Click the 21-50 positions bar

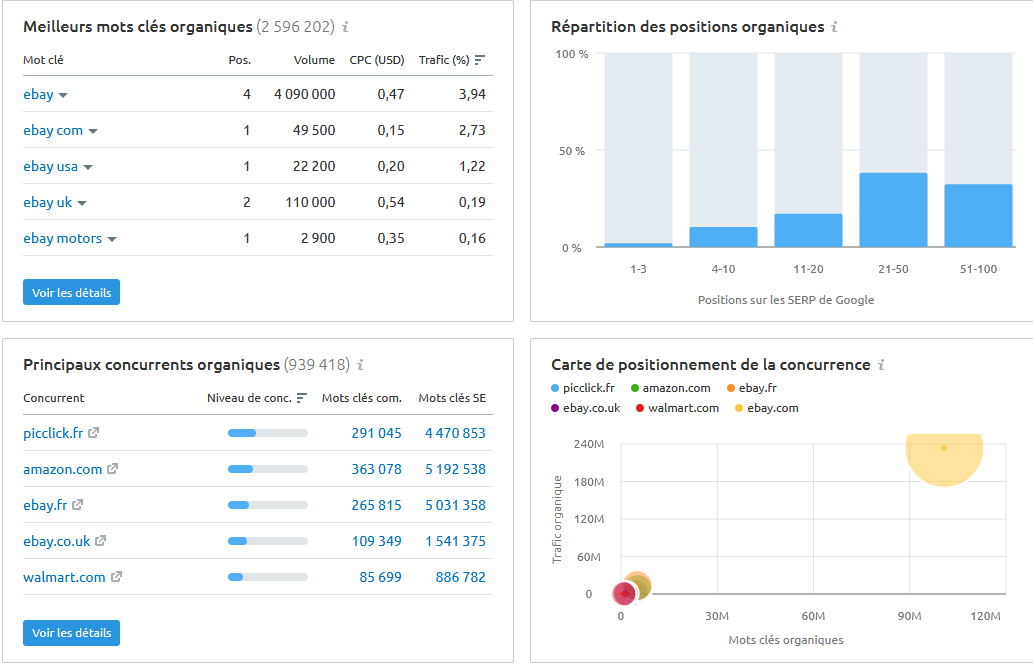[893, 210]
